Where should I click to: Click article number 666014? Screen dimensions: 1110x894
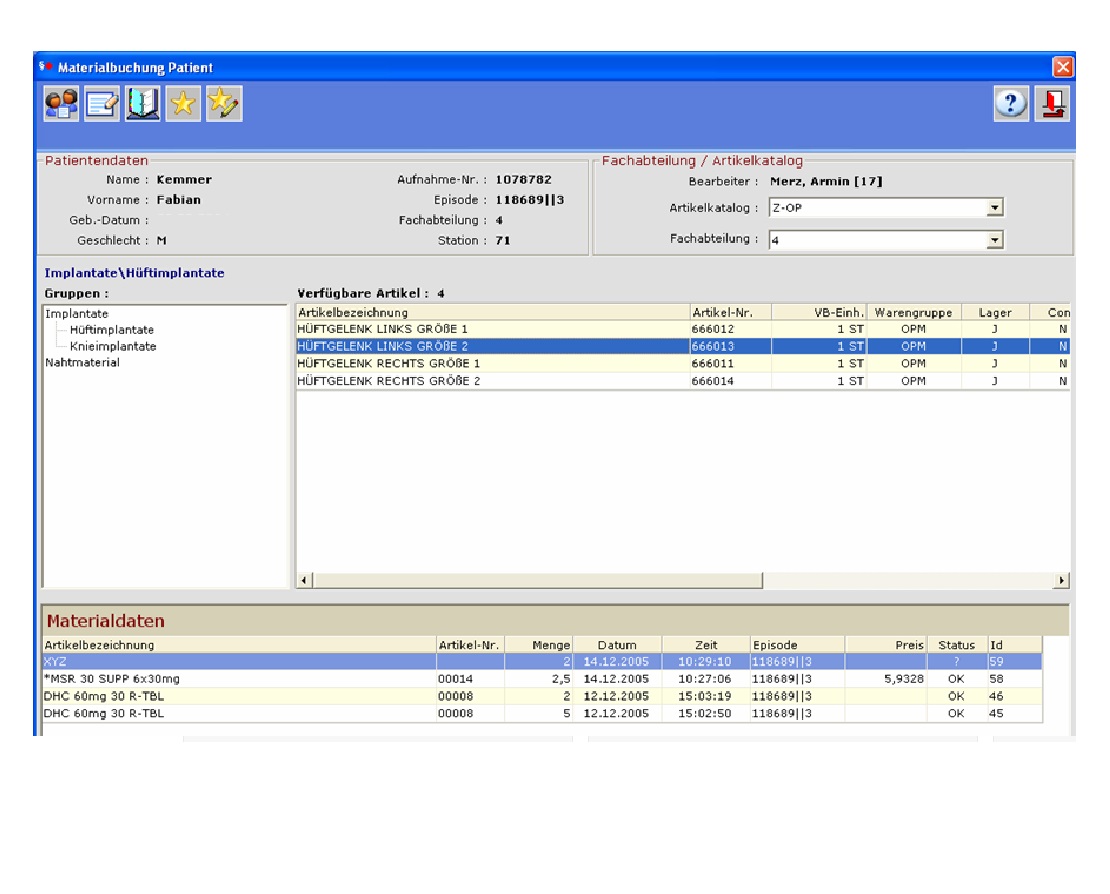(x=712, y=381)
